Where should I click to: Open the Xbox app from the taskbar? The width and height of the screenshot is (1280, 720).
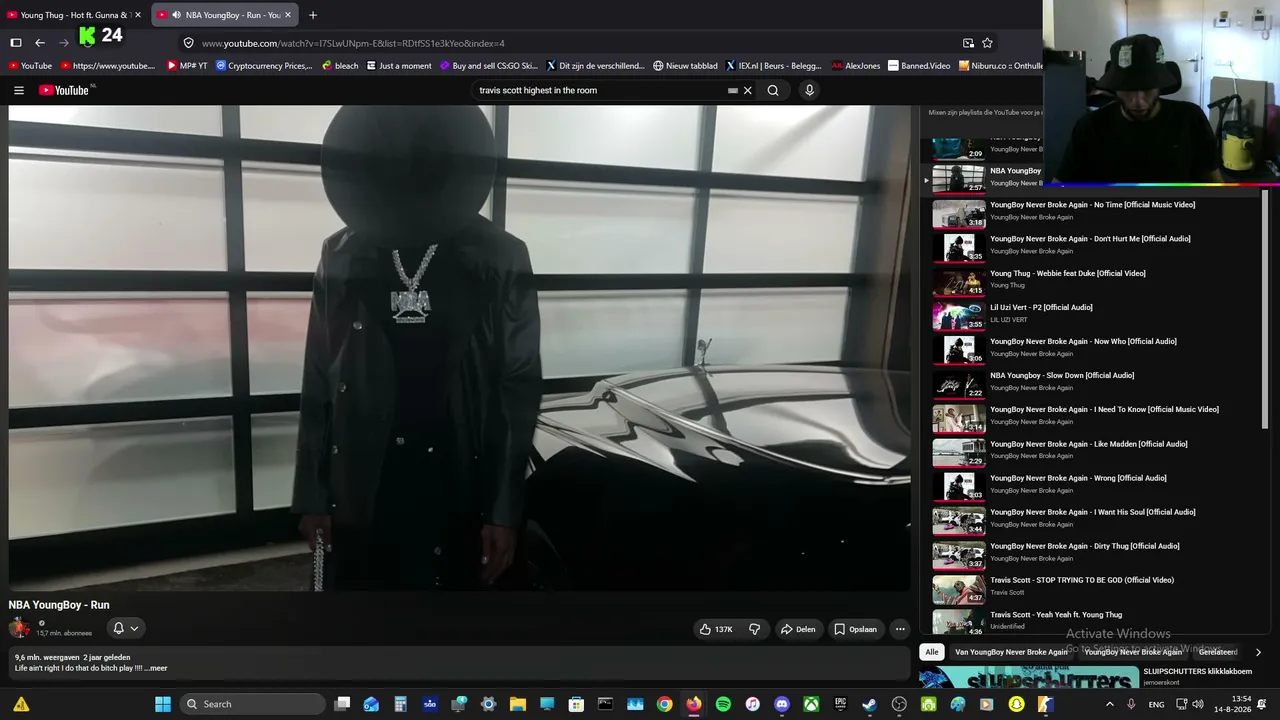point(811,704)
